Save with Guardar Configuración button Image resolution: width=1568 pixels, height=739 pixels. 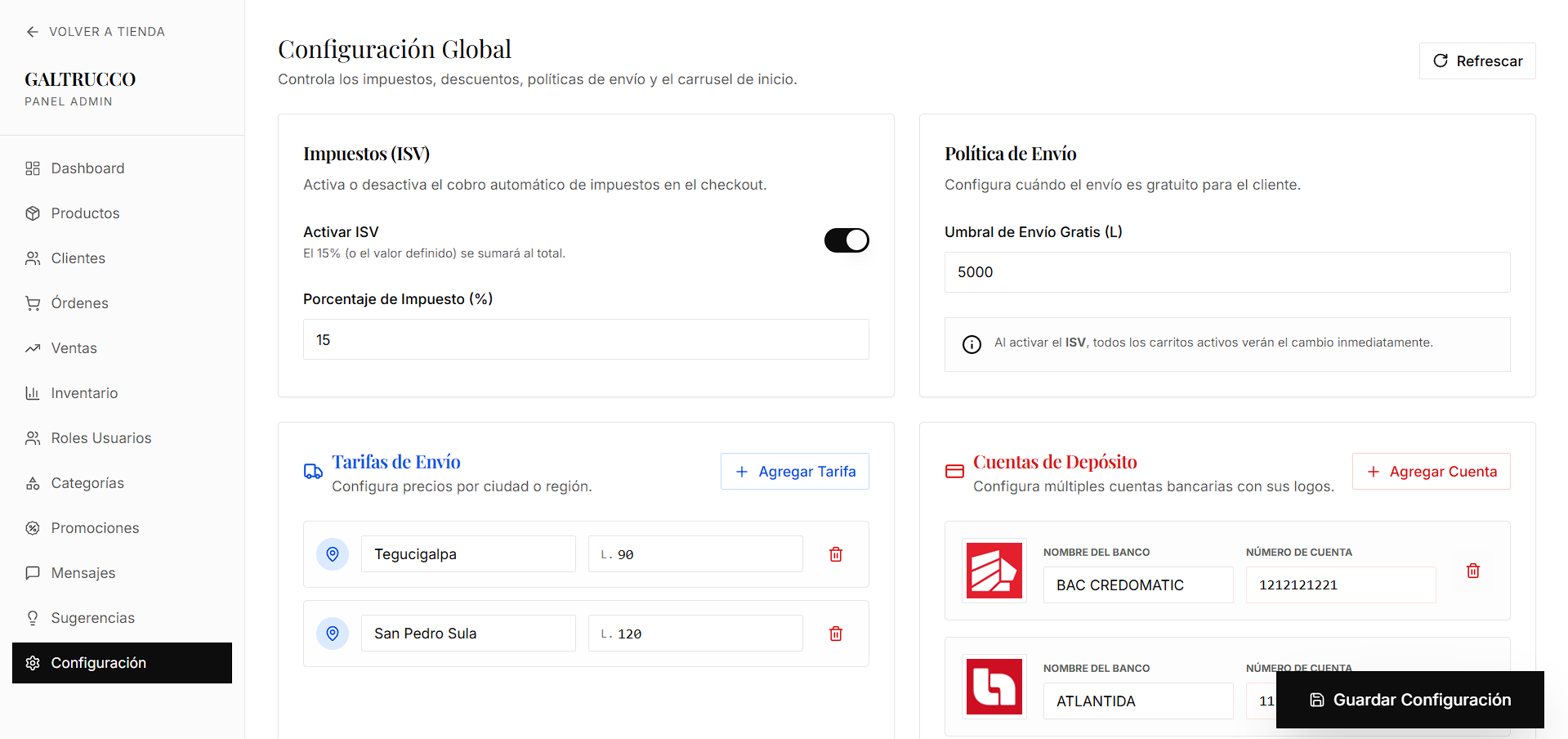click(1409, 700)
